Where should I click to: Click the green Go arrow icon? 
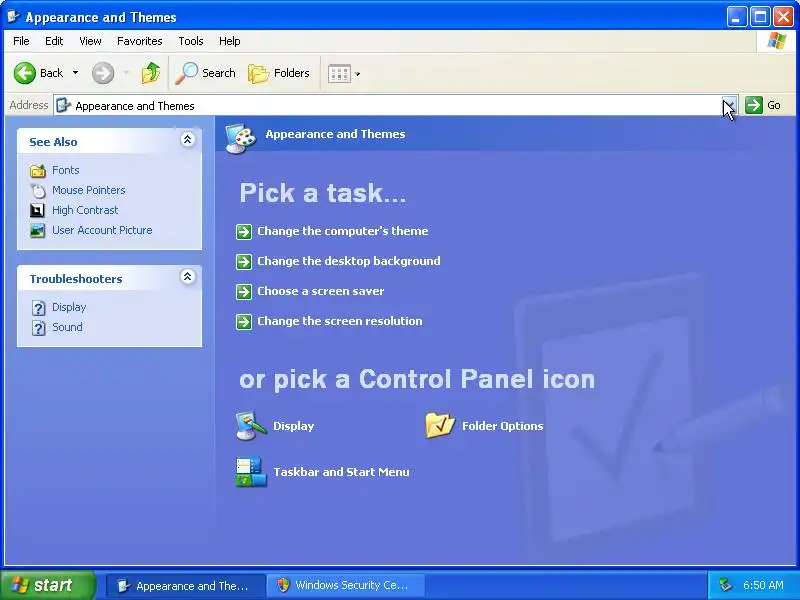click(754, 105)
